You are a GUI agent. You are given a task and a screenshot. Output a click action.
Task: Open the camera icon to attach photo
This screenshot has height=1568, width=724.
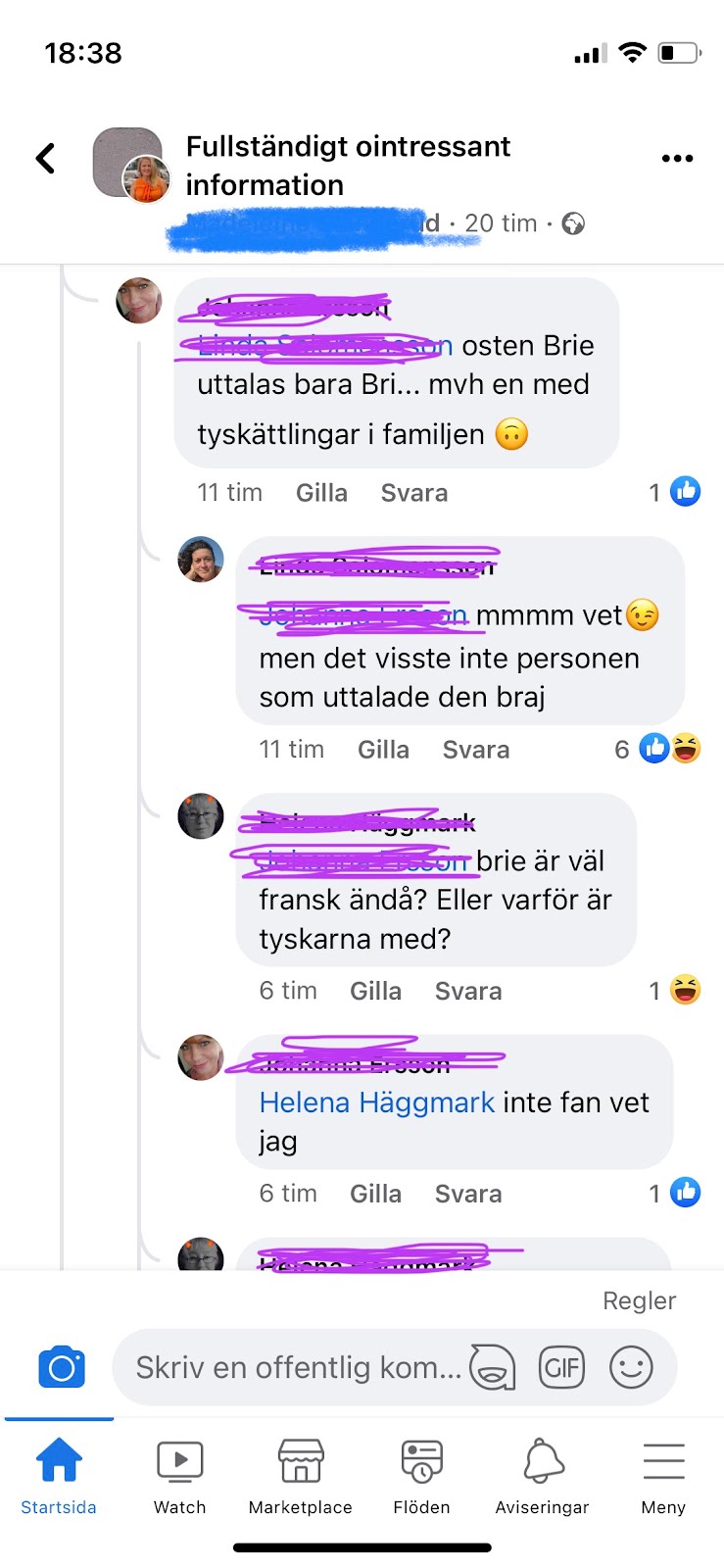(x=62, y=1367)
